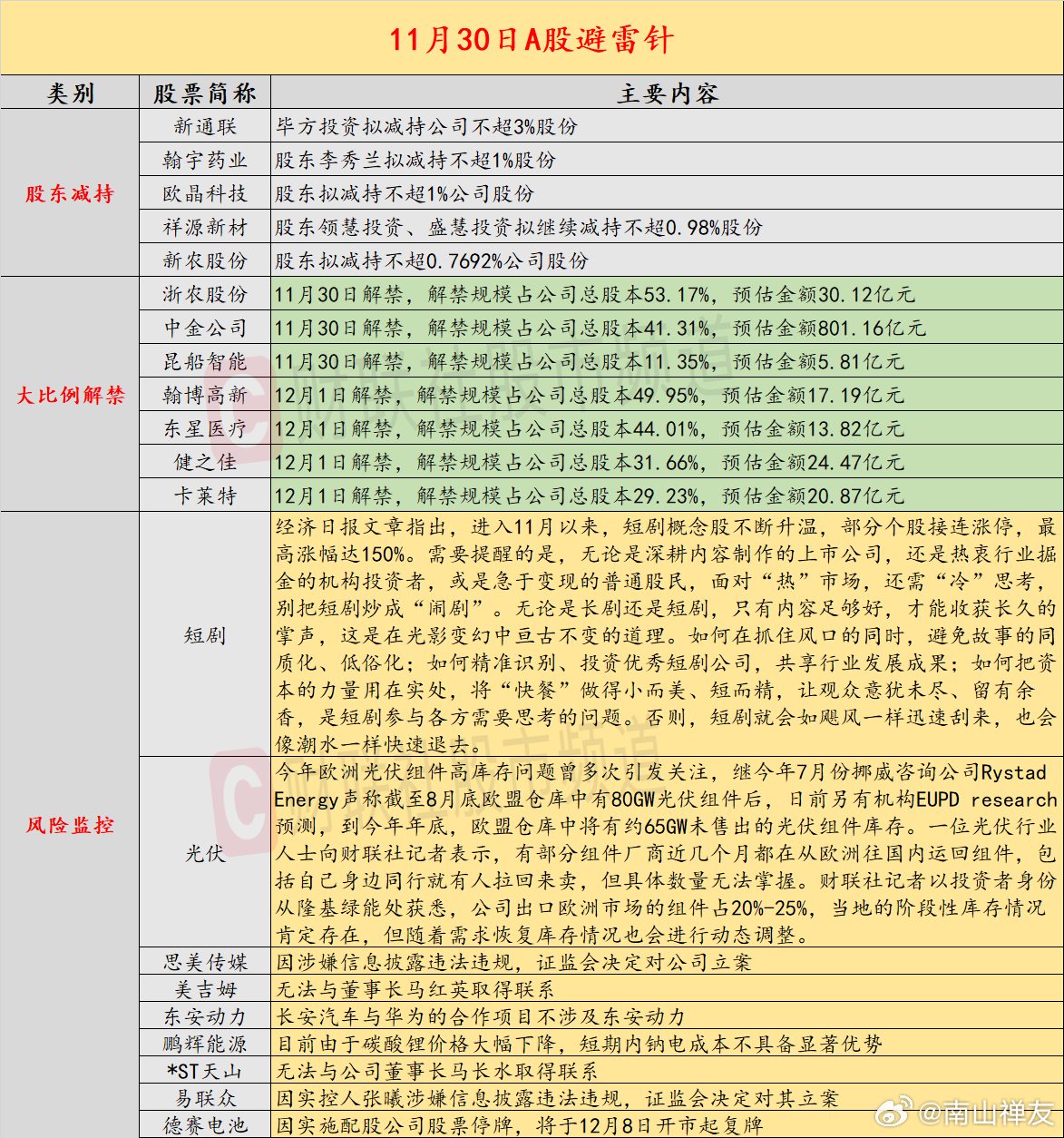The height and width of the screenshot is (1138, 1064).
Task: Click '无法与董事长马红英取得联系'
Action: (x=667, y=989)
